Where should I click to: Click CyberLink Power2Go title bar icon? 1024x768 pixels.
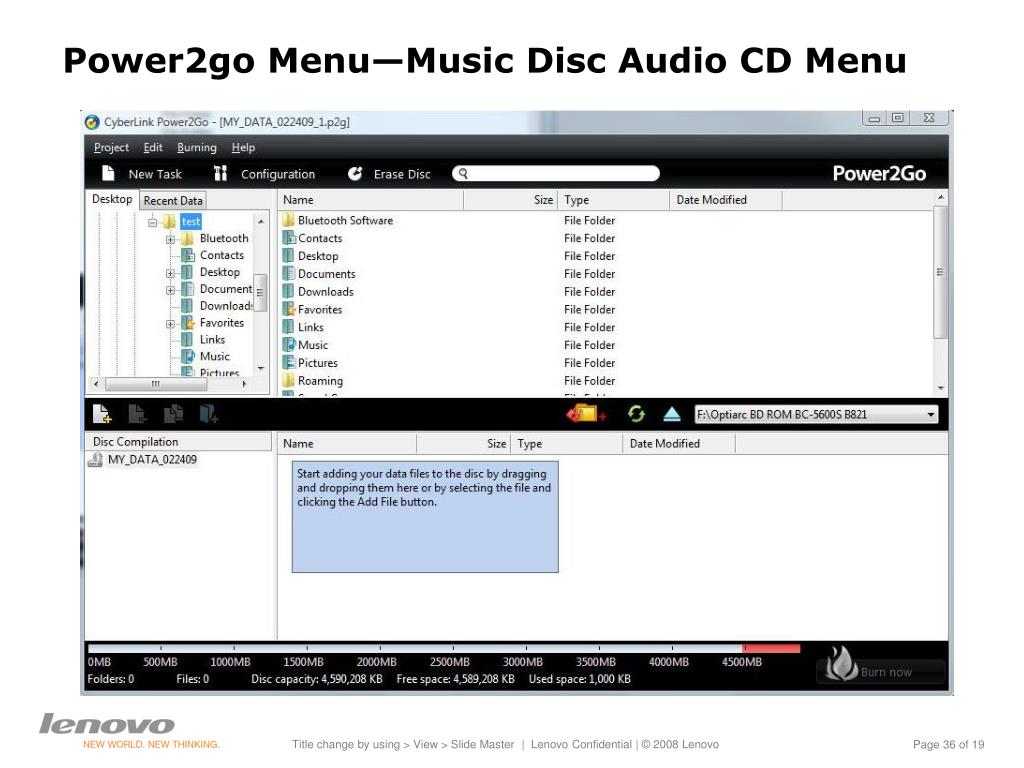tap(93, 122)
